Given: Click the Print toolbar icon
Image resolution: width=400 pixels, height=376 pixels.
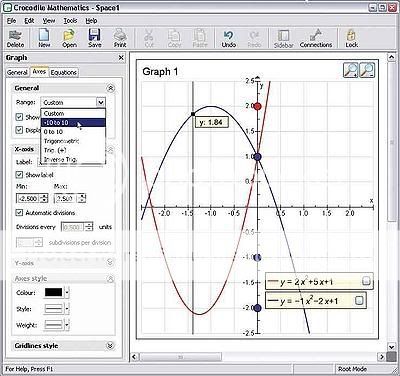Looking at the screenshot, I should [120, 38].
